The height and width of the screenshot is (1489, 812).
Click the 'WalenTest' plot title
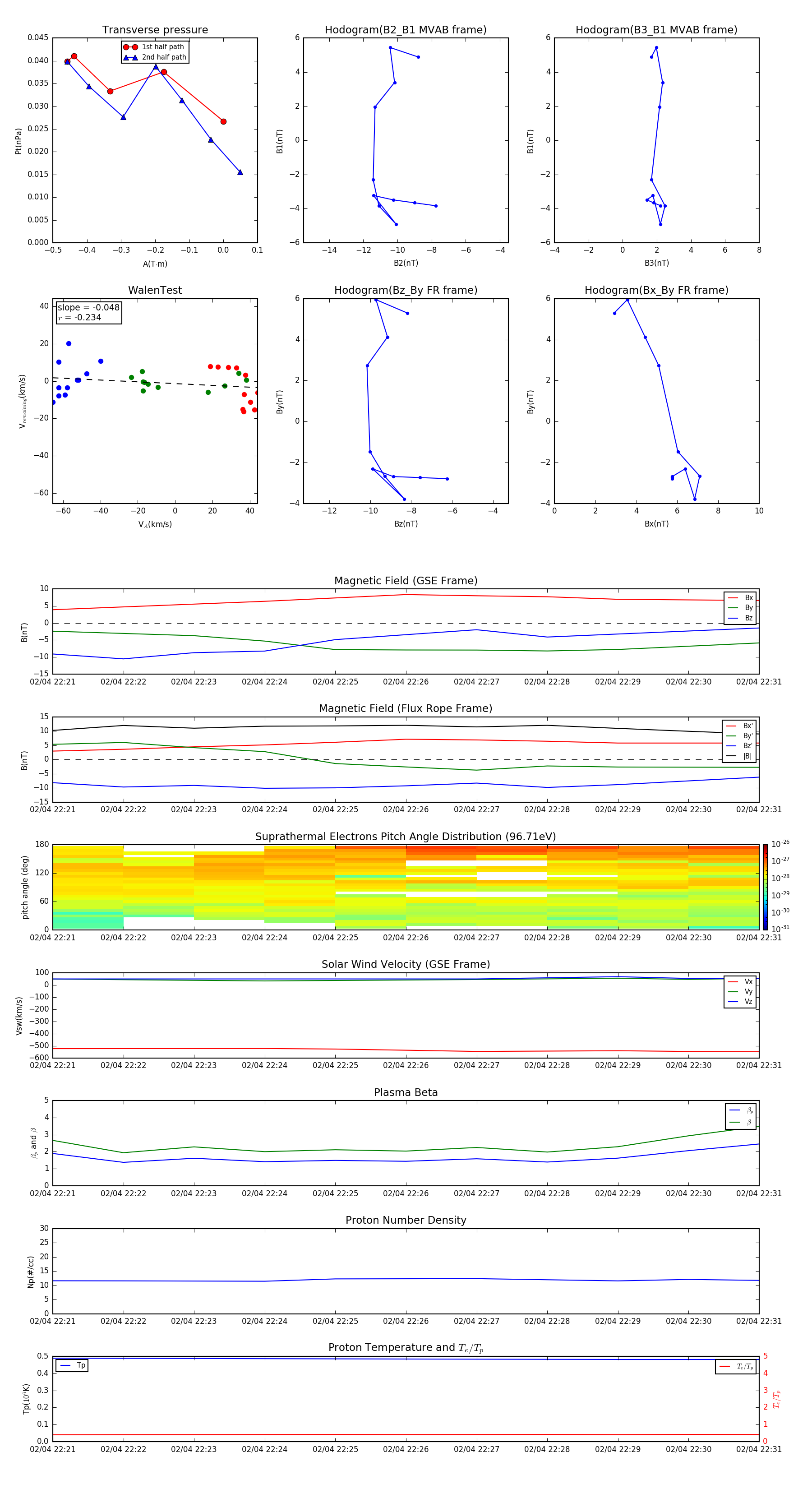(x=155, y=290)
